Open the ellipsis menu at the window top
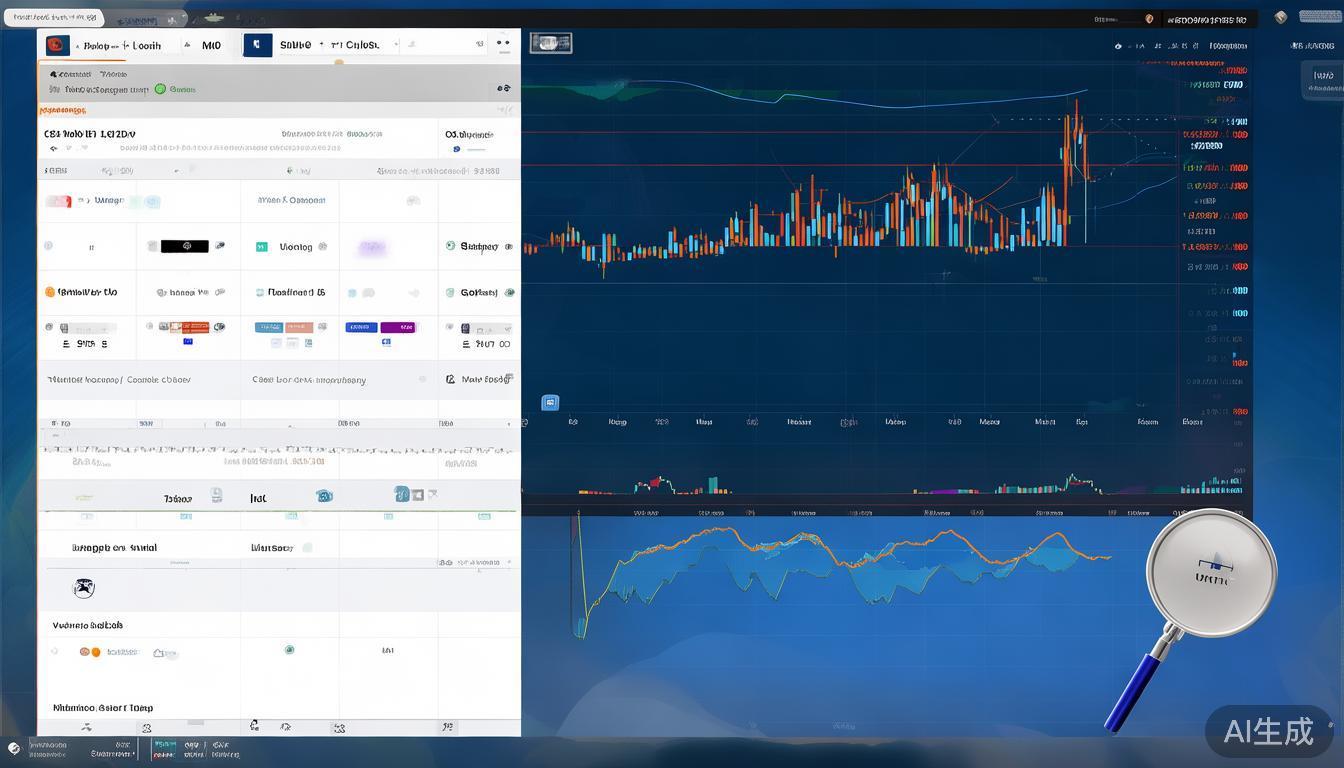 click(x=503, y=42)
